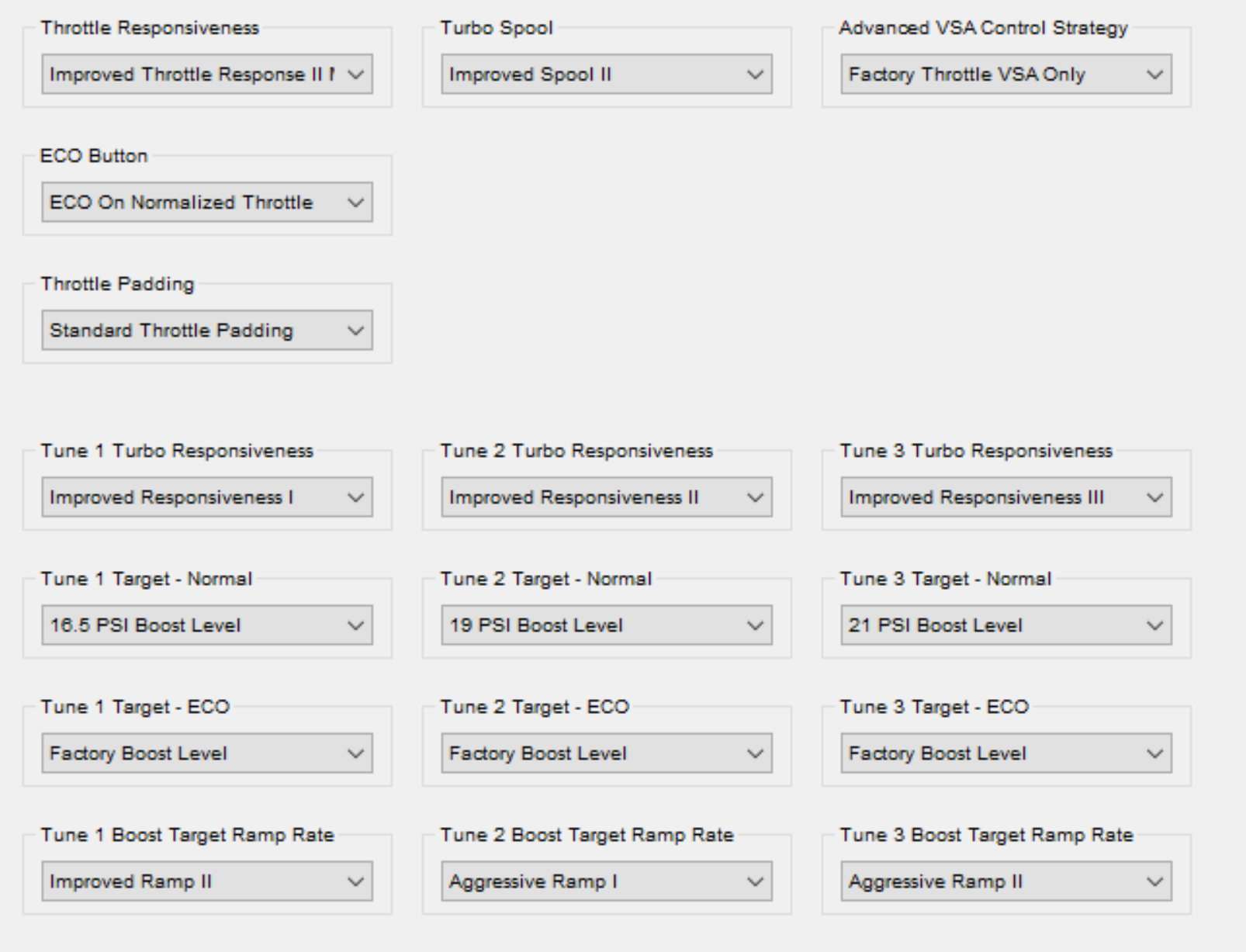Change Tune 2 Boost Target Ramp Rate

coord(607,881)
